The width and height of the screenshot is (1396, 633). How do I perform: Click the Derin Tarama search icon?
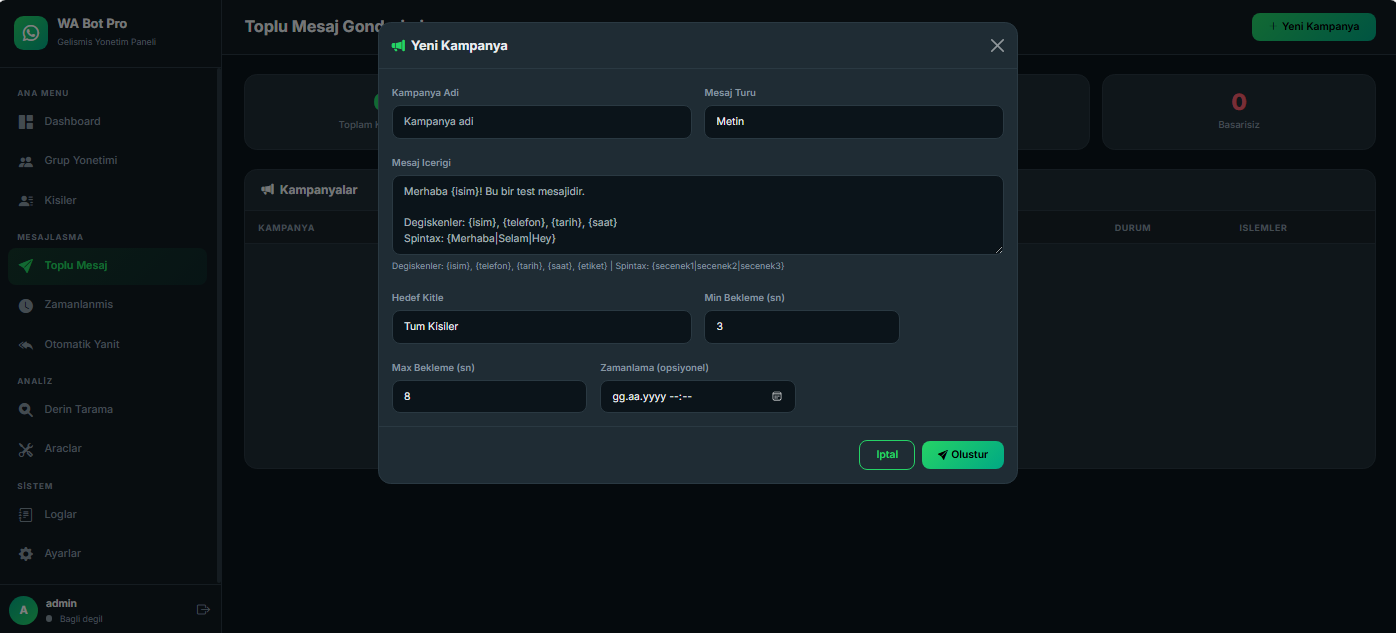pos(26,410)
